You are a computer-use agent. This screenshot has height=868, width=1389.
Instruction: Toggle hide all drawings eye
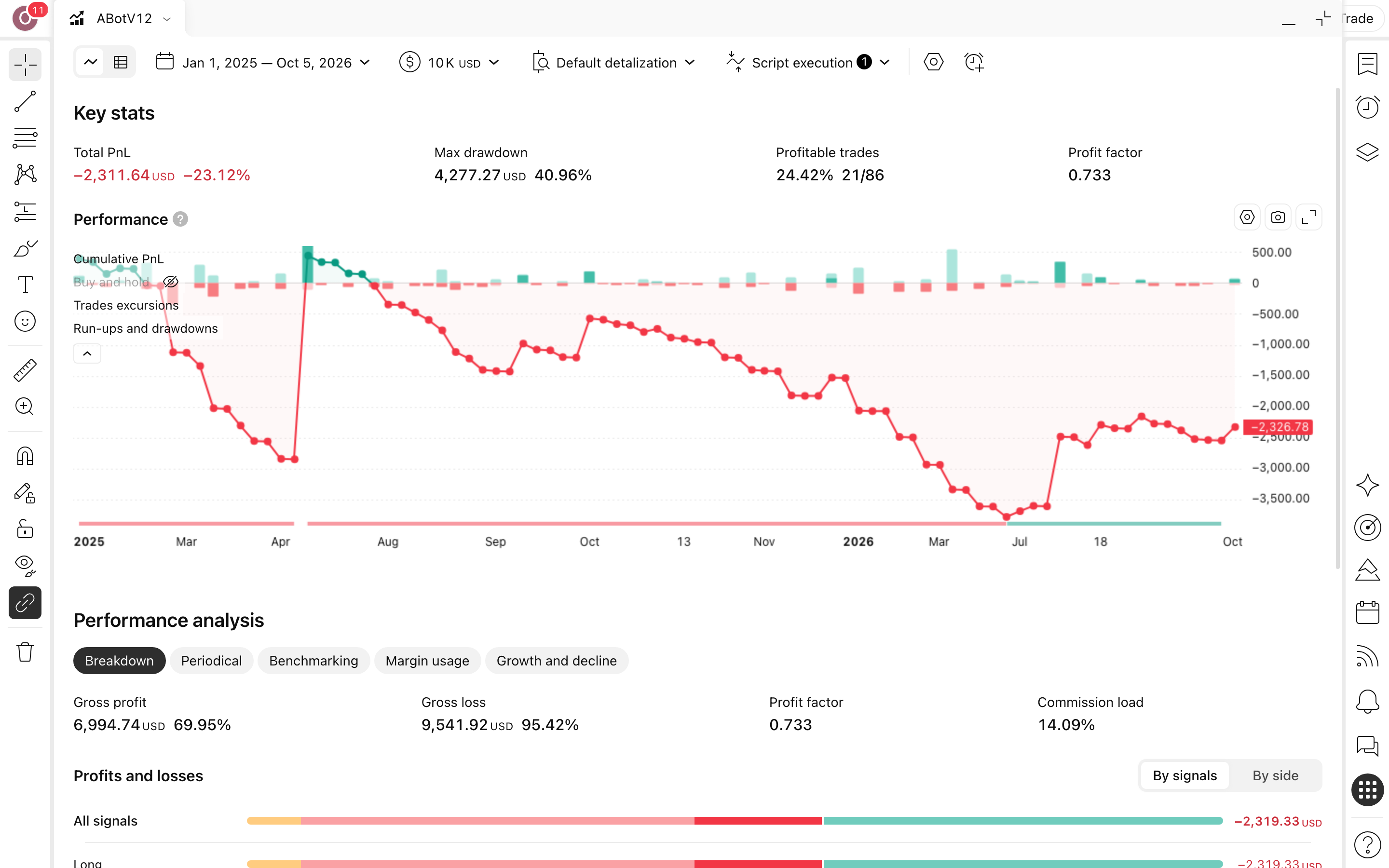pyautogui.click(x=25, y=566)
